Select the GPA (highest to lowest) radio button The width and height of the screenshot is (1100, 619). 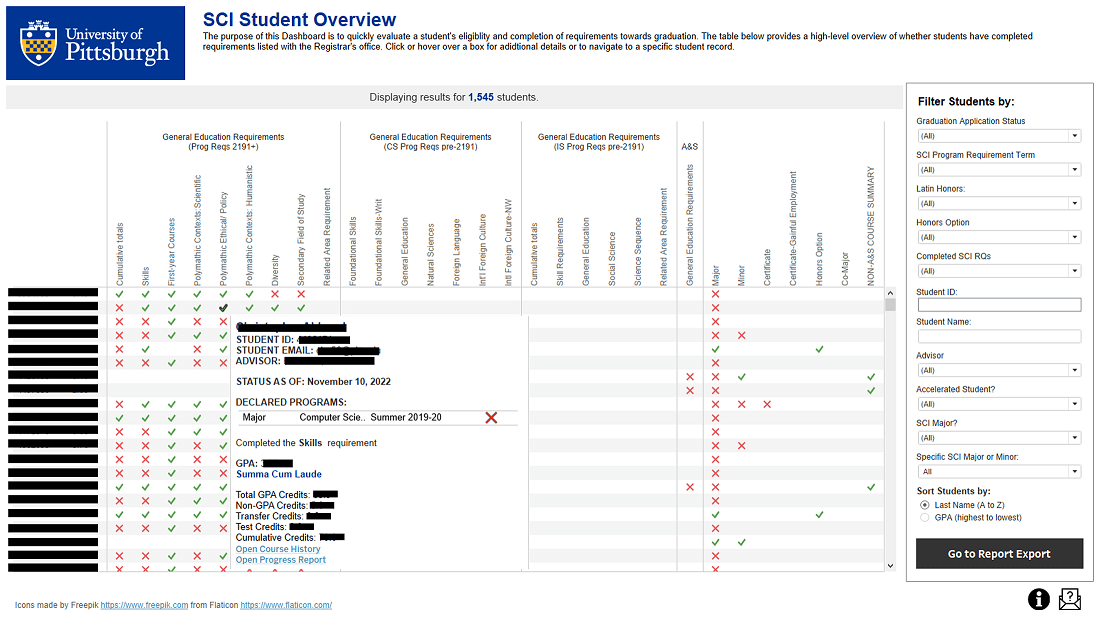click(x=924, y=517)
